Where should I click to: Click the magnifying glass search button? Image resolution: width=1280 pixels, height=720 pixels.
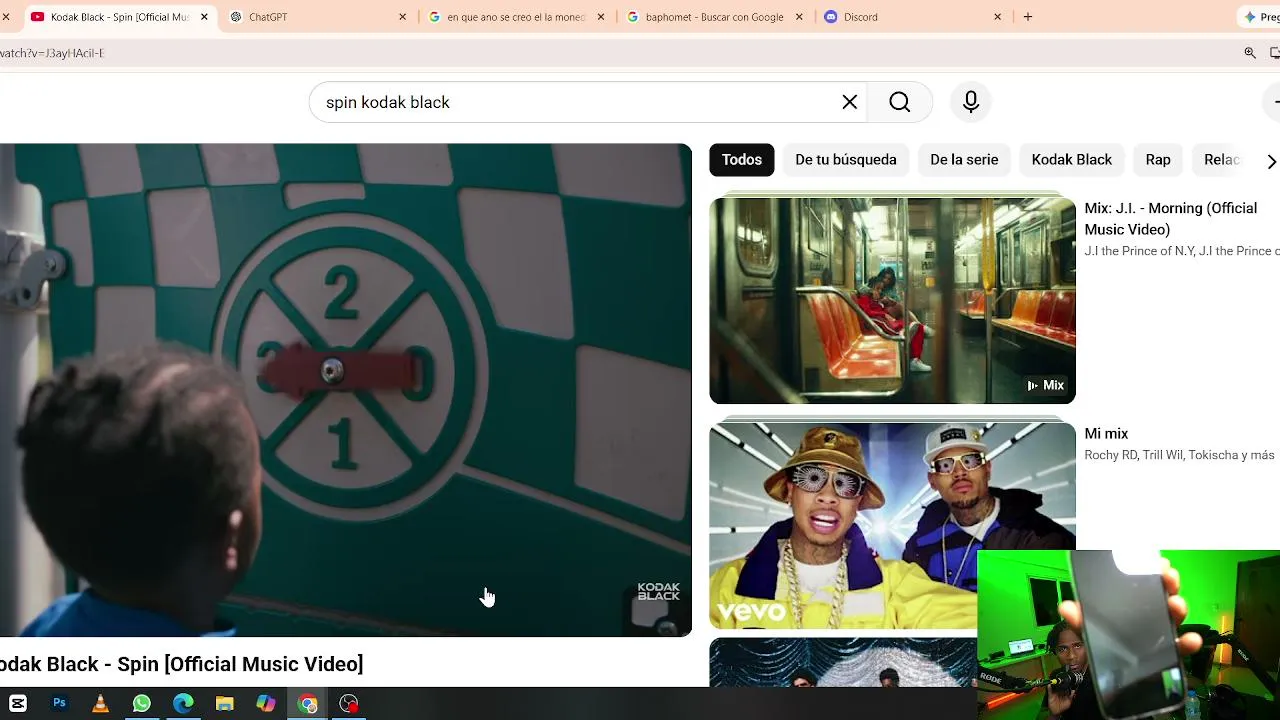900,102
